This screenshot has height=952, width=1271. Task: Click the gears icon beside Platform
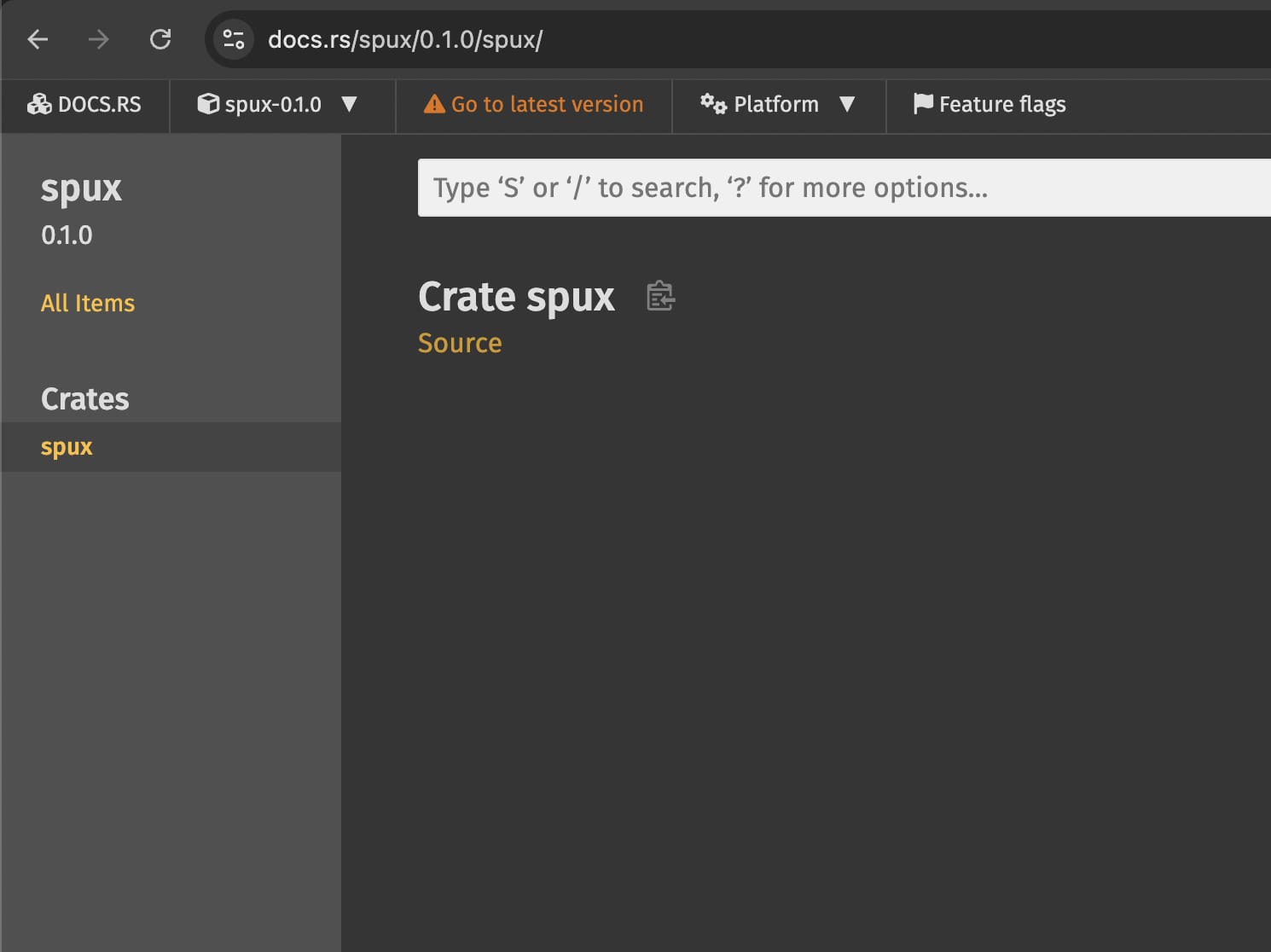point(713,104)
